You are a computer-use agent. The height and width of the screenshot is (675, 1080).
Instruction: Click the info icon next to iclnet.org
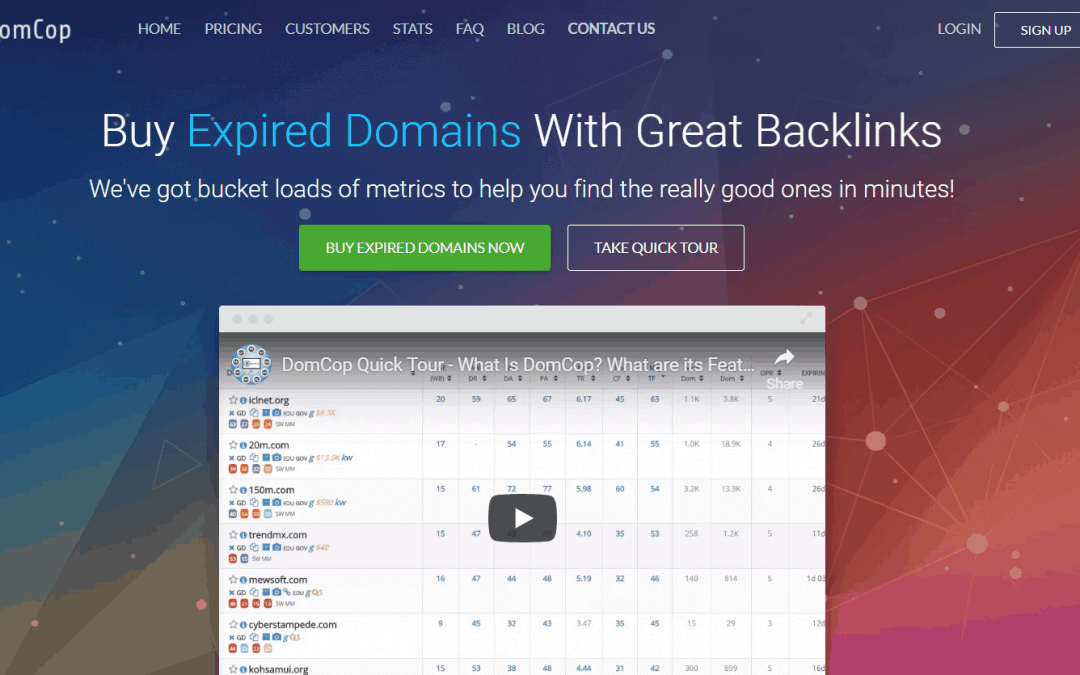coord(243,400)
